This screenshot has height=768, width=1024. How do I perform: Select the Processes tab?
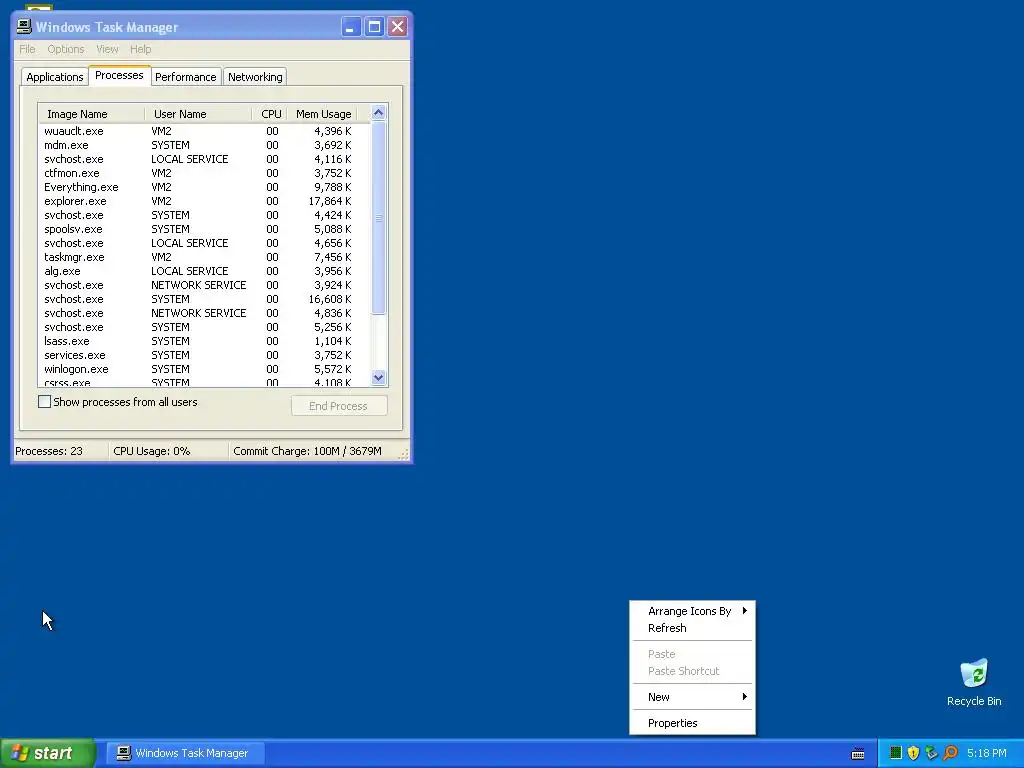pos(119,76)
